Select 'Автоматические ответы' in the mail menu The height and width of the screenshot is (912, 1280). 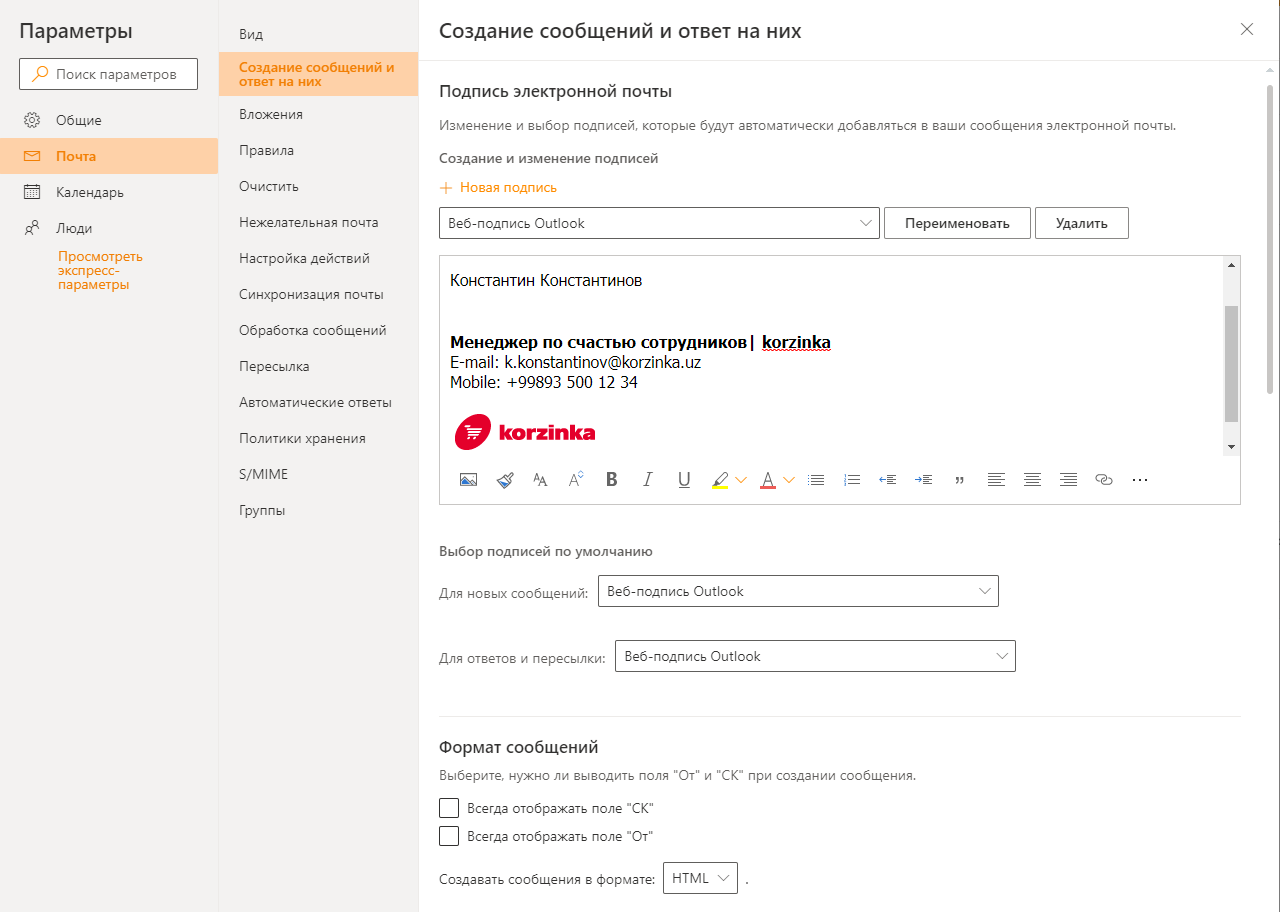click(x=315, y=402)
